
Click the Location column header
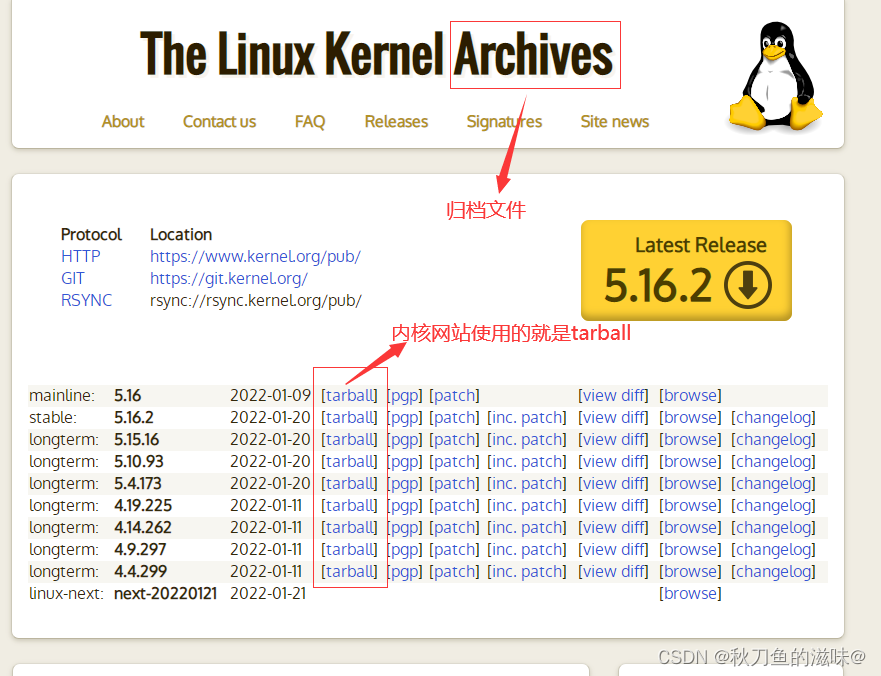(x=181, y=234)
